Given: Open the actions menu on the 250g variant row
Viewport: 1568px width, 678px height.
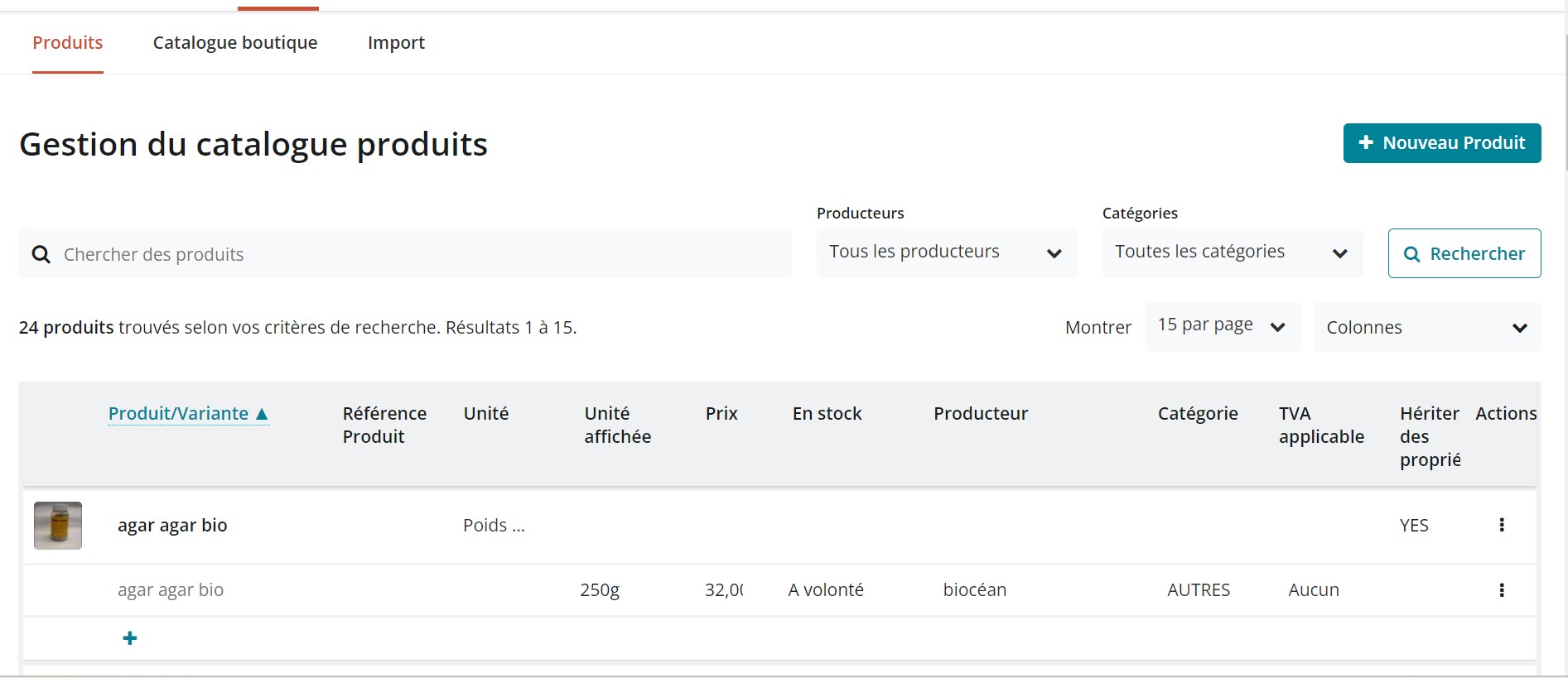Looking at the screenshot, I should 1501,590.
